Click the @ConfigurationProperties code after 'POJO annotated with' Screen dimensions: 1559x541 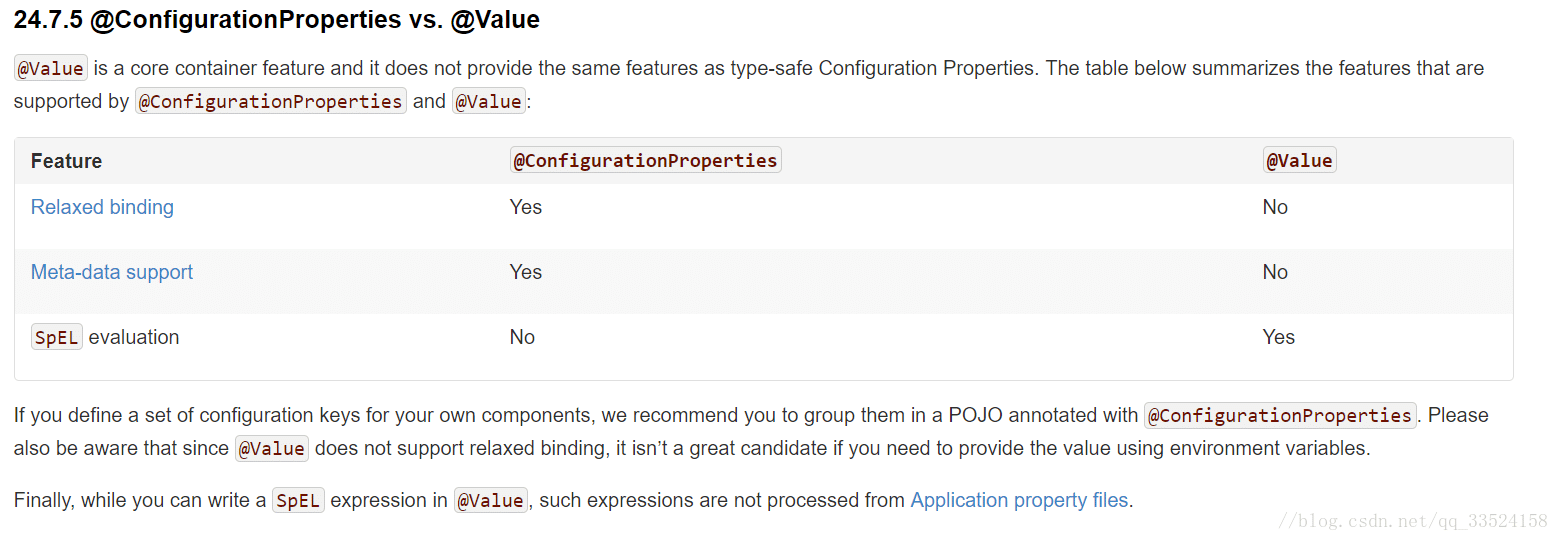point(1280,415)
